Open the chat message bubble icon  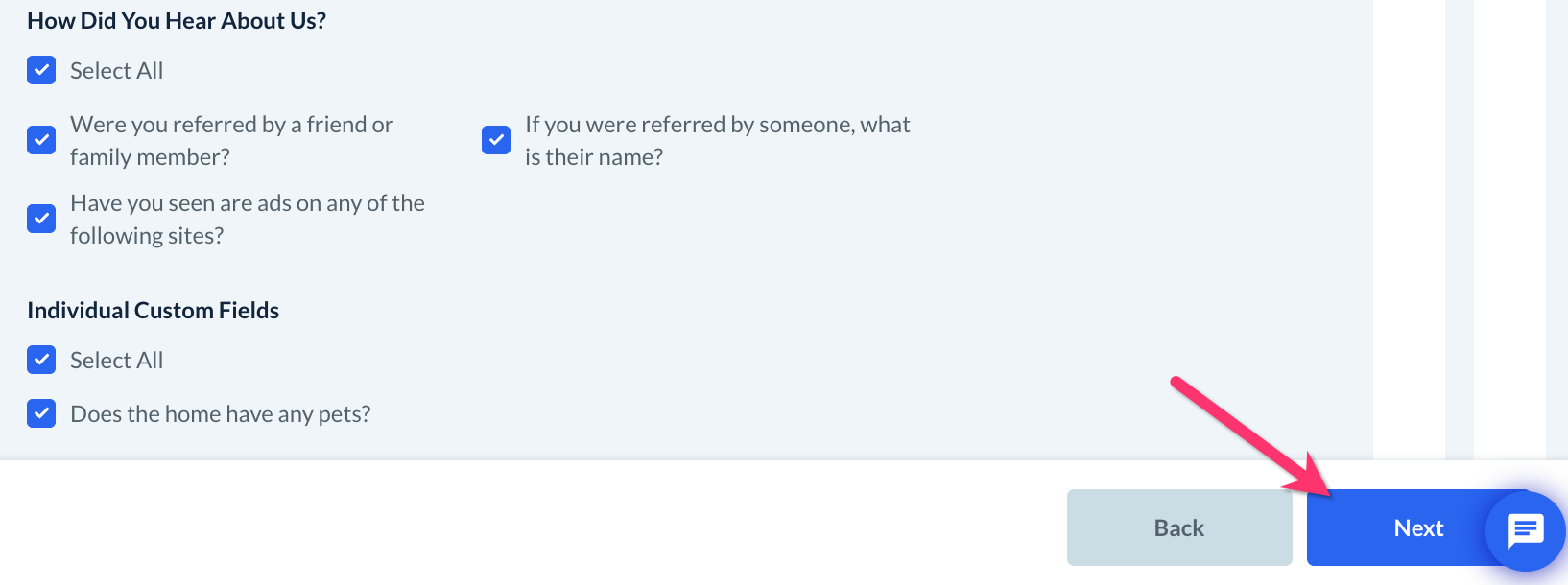click(x=1525, y=529)
